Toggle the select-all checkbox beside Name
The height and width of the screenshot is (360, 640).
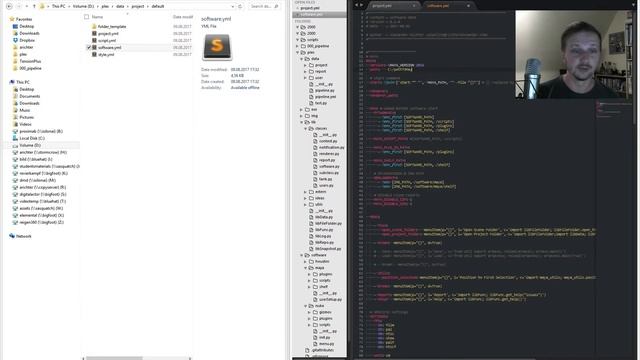(x=87, y=17)
